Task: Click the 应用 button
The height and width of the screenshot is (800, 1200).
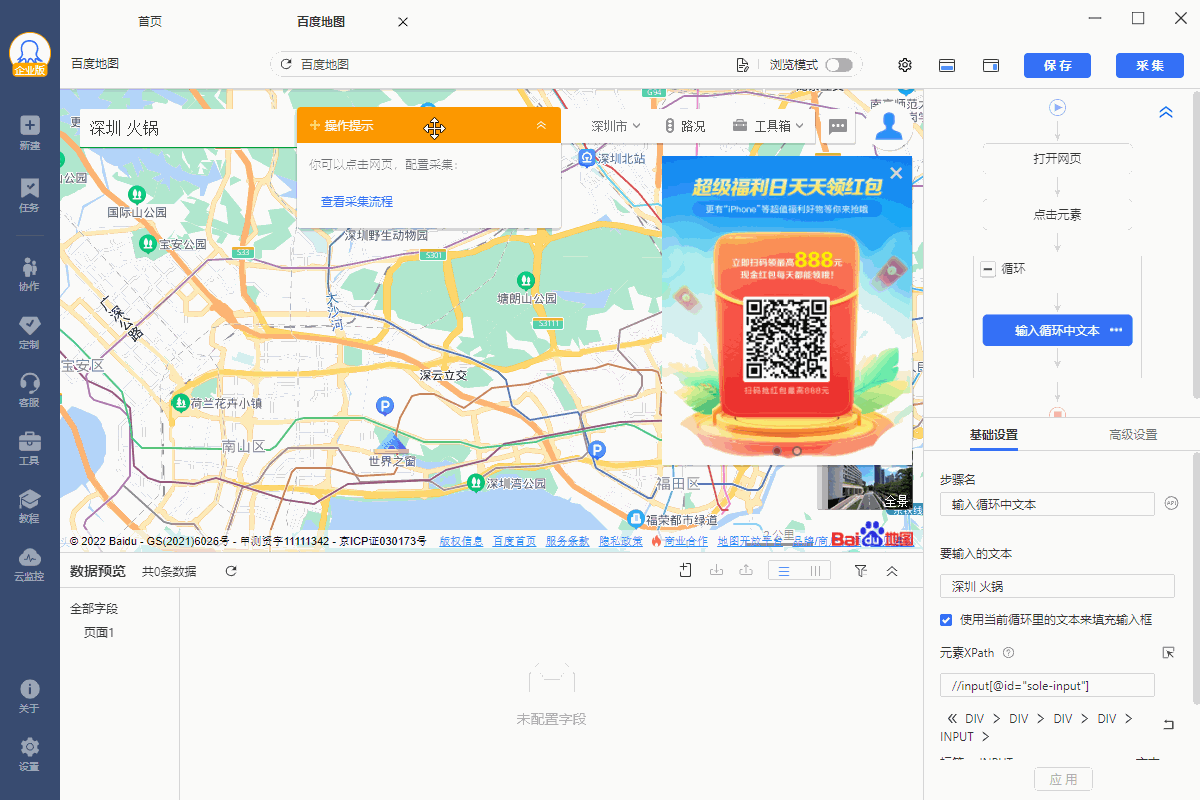Action: click(1063, 779)
